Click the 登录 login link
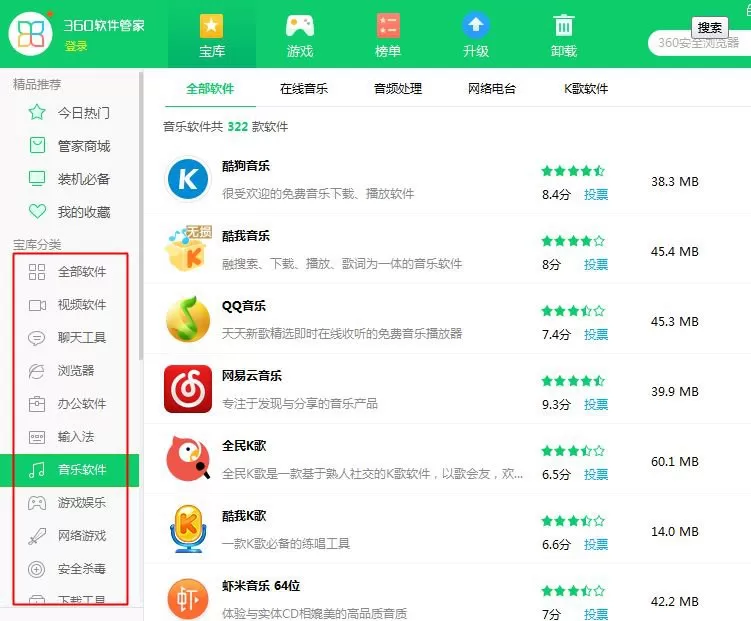This screenshot has height=621, width=751. click(76, 46)
